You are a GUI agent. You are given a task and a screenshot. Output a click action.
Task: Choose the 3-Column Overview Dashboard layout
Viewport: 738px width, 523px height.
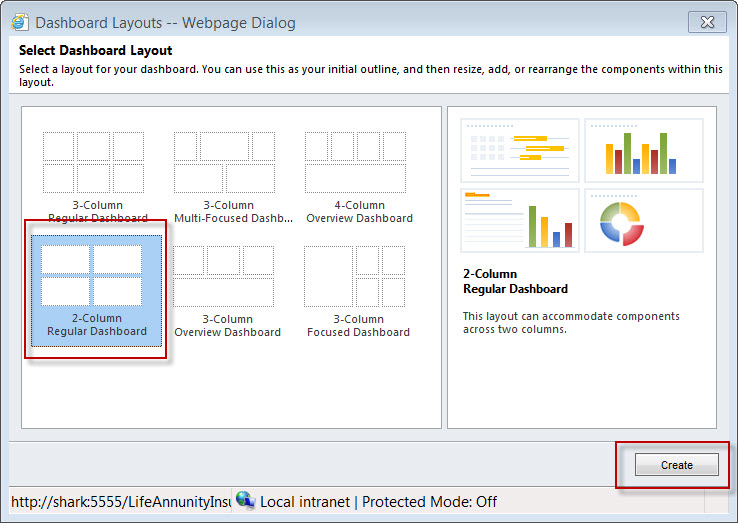[x=227, y=289]
